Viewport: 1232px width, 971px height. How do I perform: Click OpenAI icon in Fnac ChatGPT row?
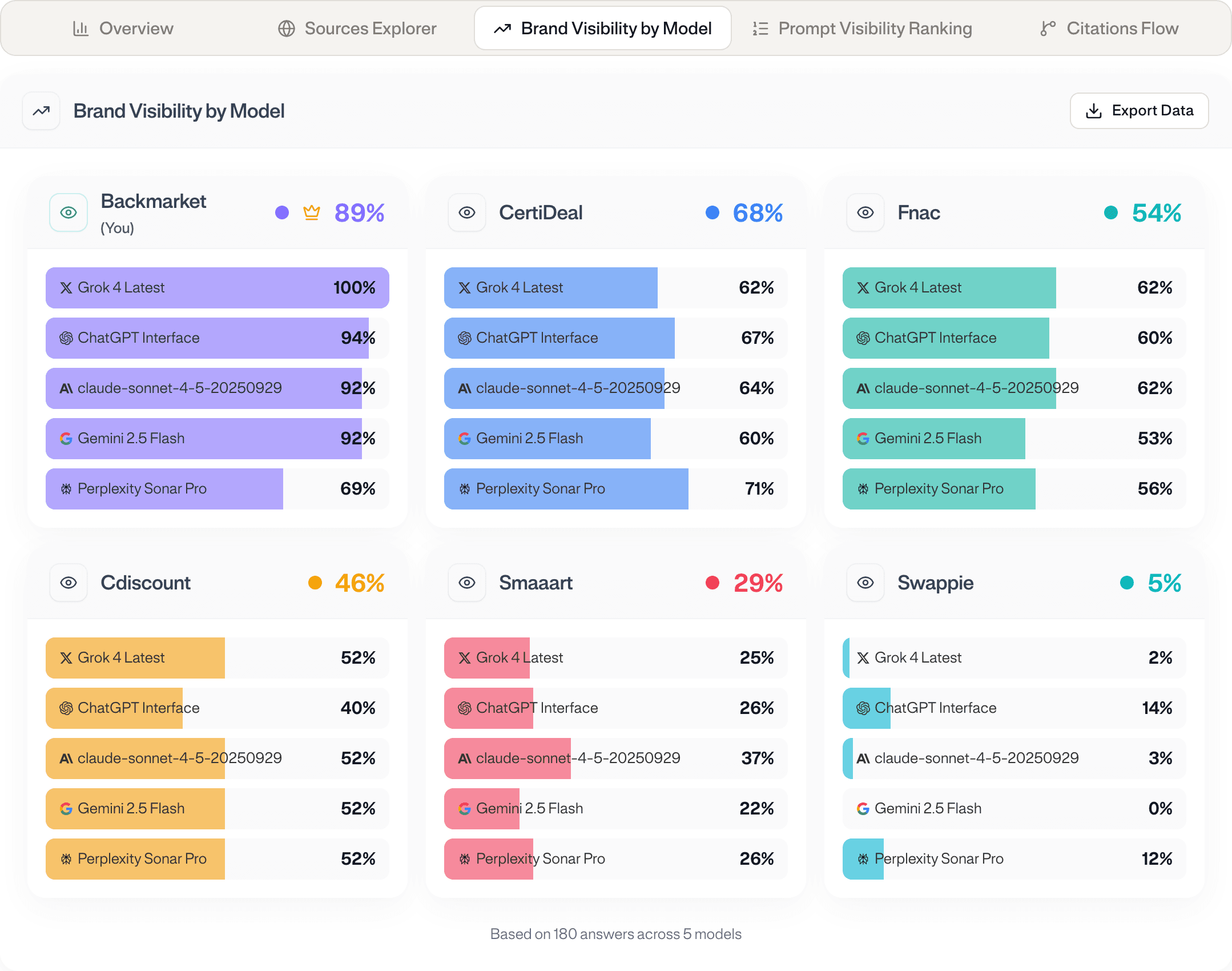(x=863, y=338)
